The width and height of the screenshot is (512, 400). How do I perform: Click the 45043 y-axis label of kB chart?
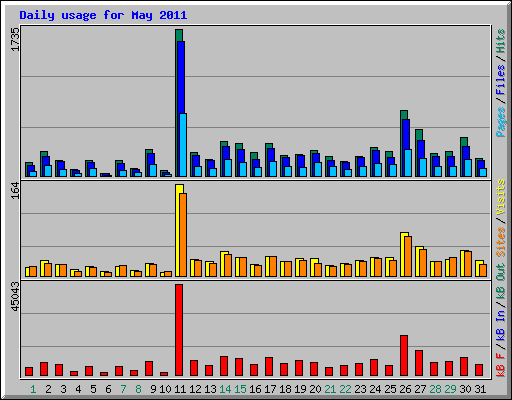[15, 297]
